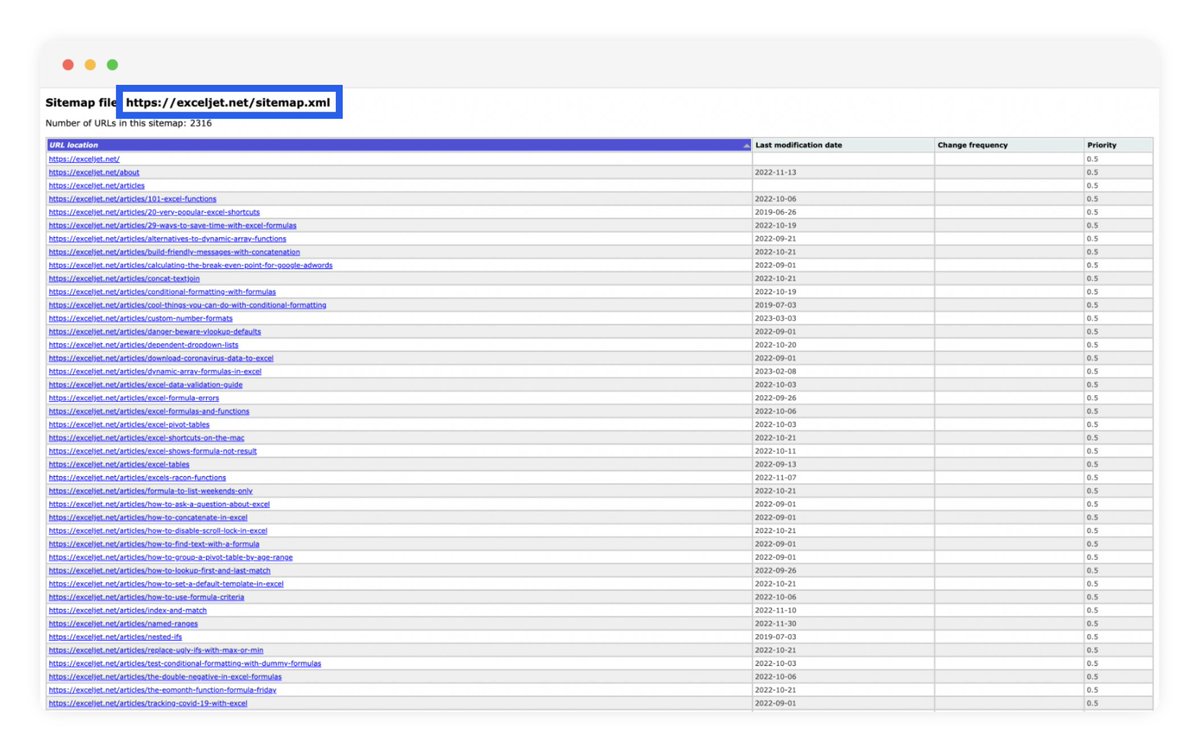Click the 'Number of URLs in this sitemap: 2316' text

coord(128,123)
